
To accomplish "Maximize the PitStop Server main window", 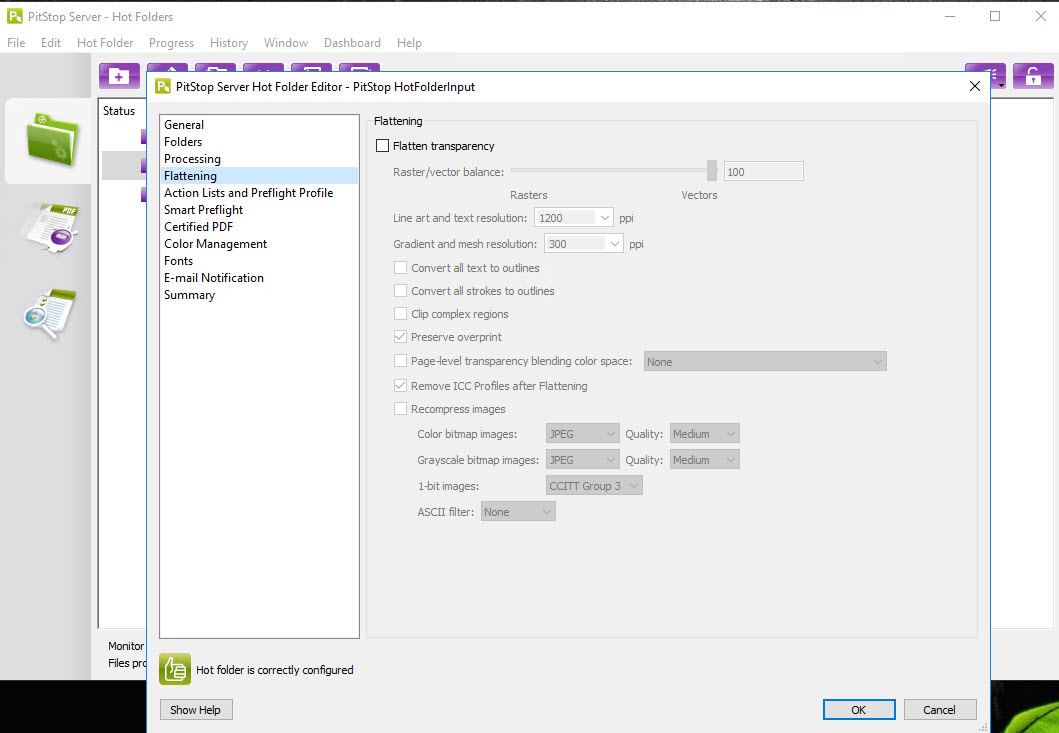I will [x=995, y=16].
